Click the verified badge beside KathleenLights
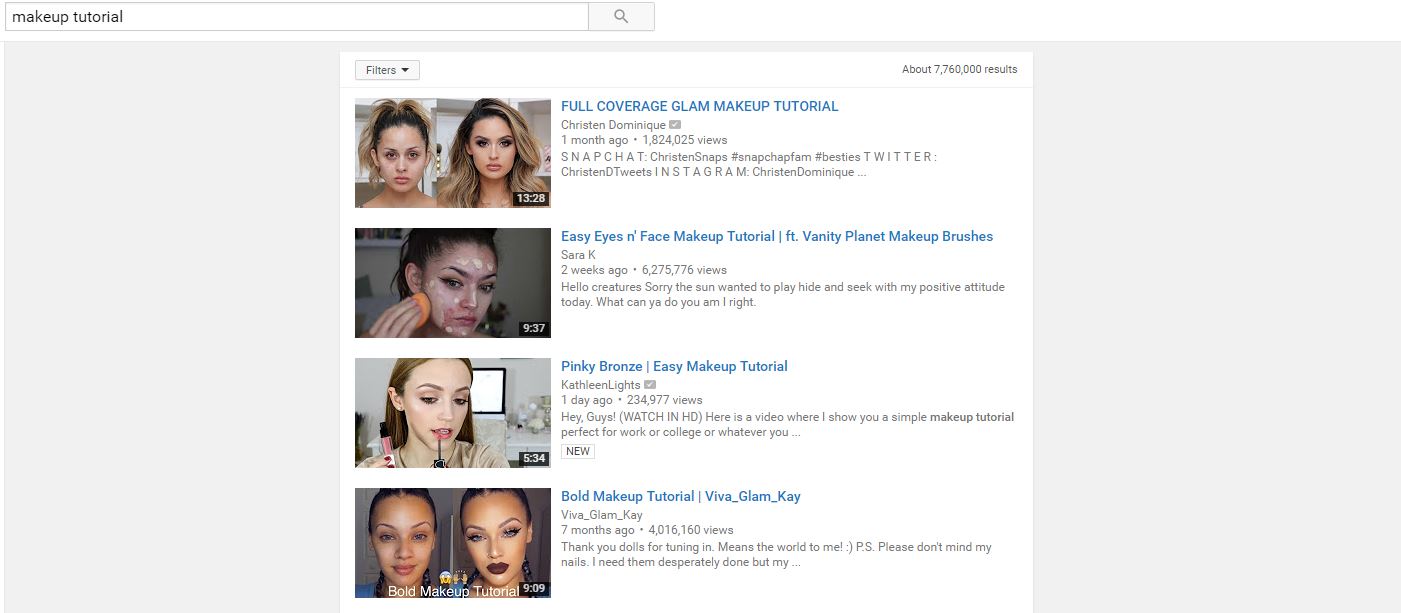Screen dimensions: 1401x613 (x=650, y=385)
